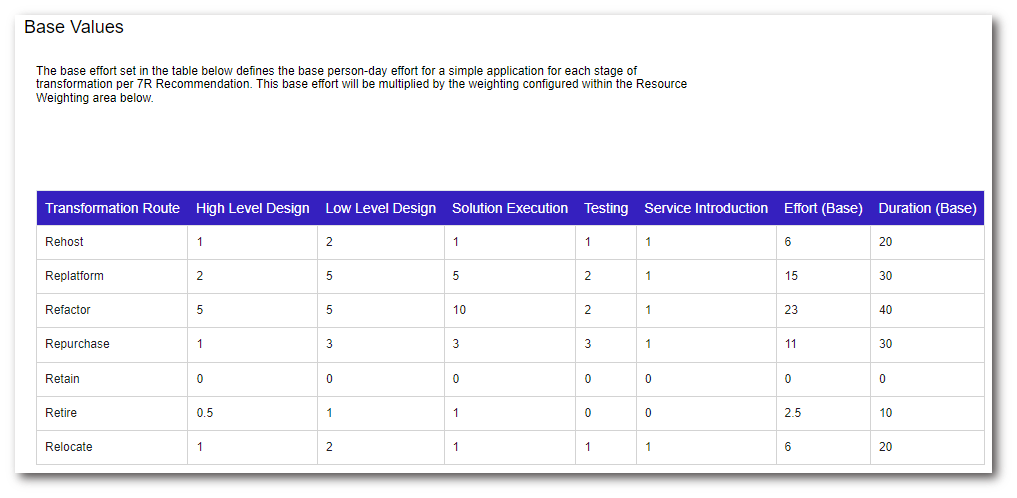Click the Transformation Route column header
Viewport: 1017px width, 498px height.
coord(112,208)
